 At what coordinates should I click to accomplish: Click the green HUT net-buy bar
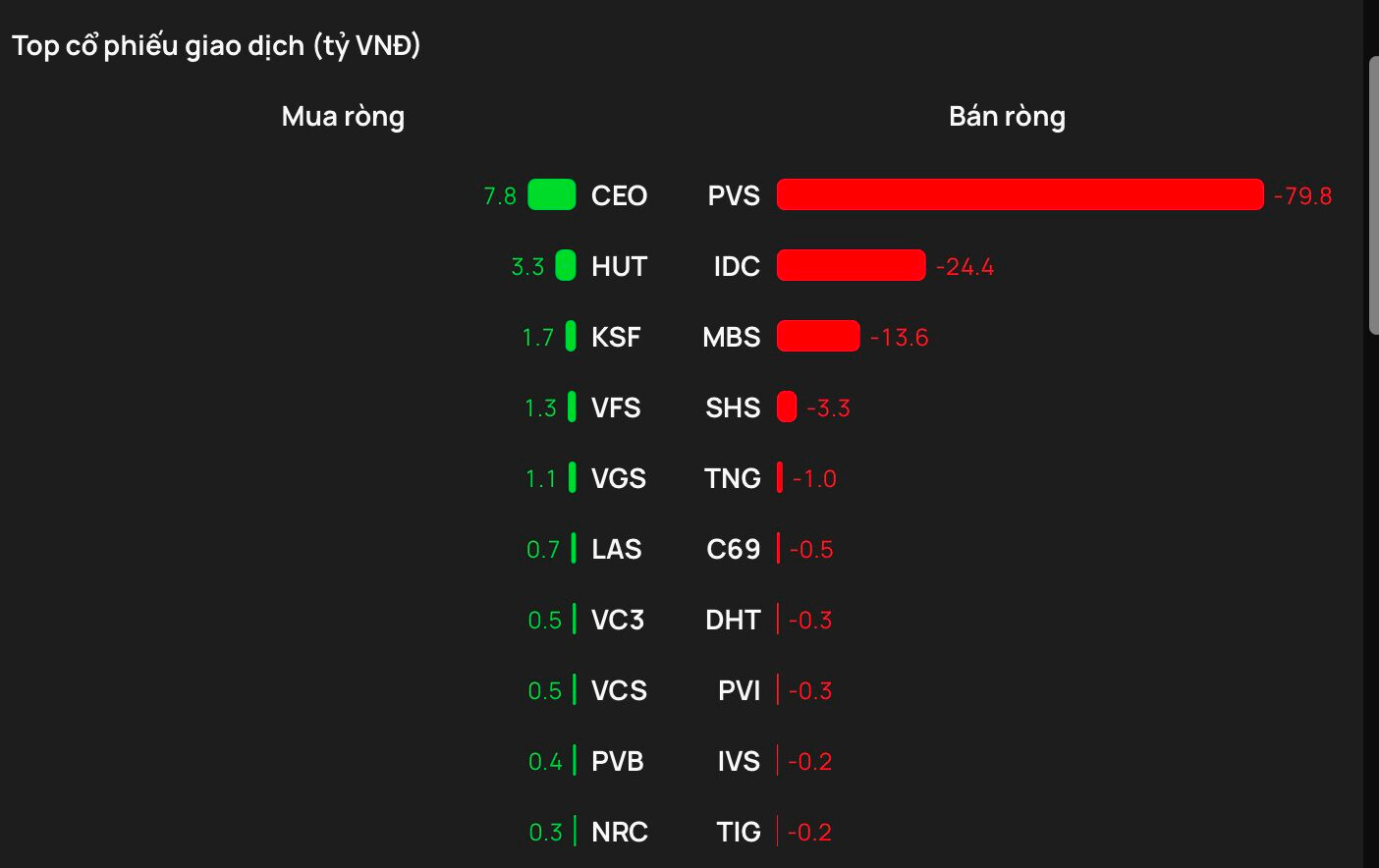(x=566, y=265)
